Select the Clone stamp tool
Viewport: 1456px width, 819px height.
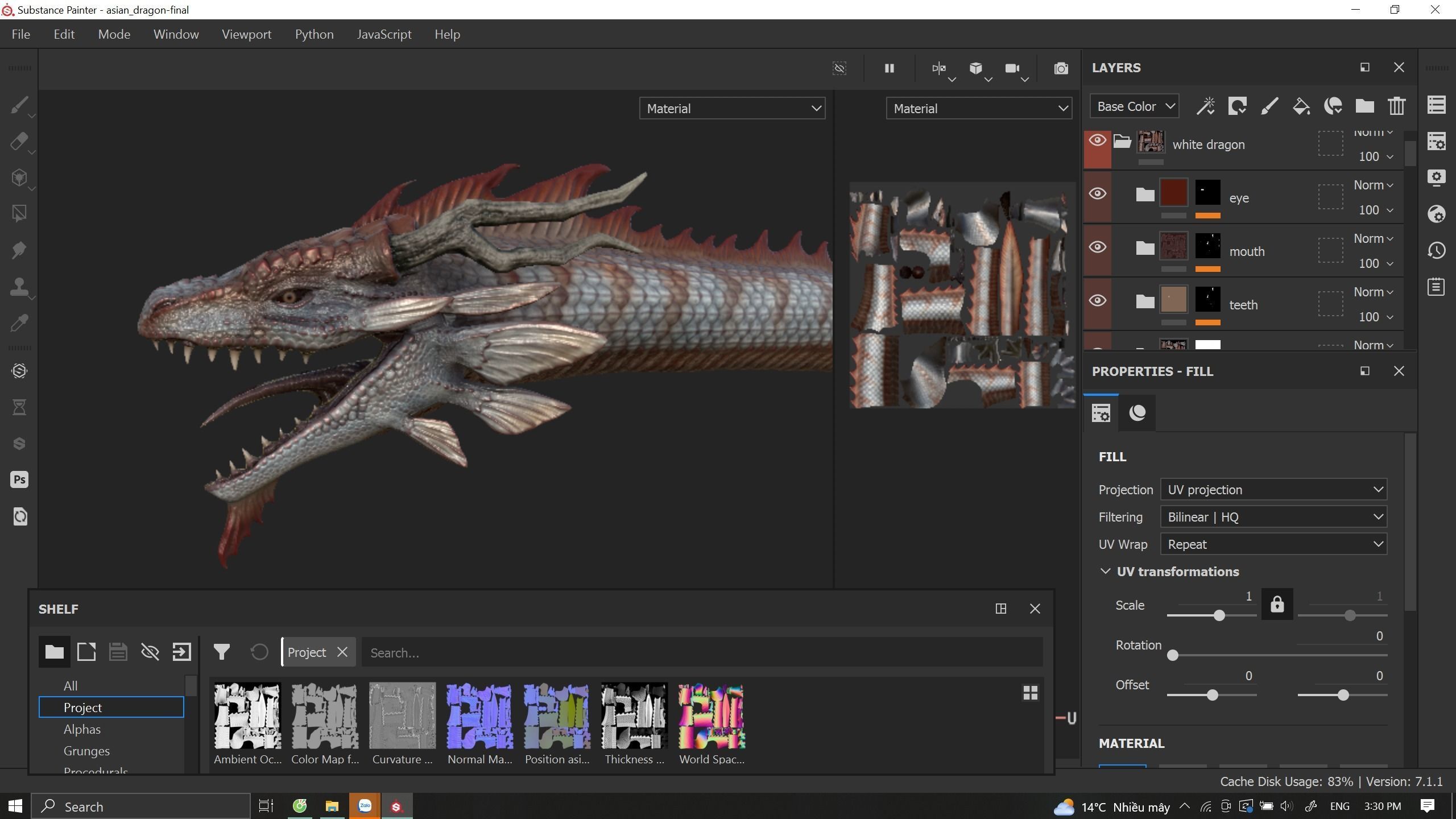[19, 287]
